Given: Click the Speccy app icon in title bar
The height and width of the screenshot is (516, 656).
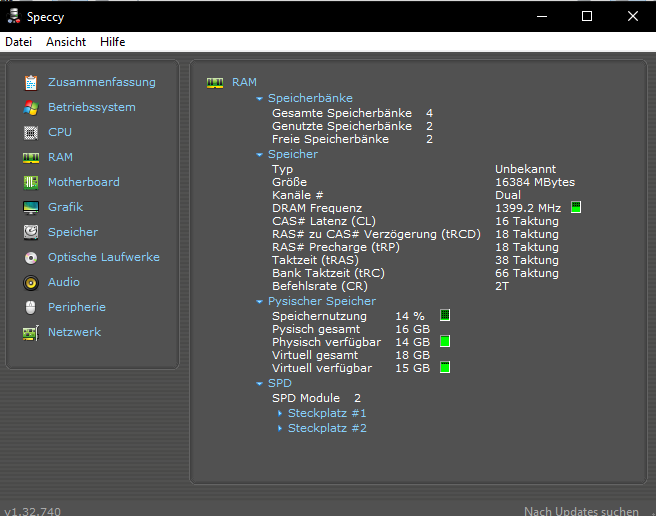Looking at the screenshot, I should 14,16.
